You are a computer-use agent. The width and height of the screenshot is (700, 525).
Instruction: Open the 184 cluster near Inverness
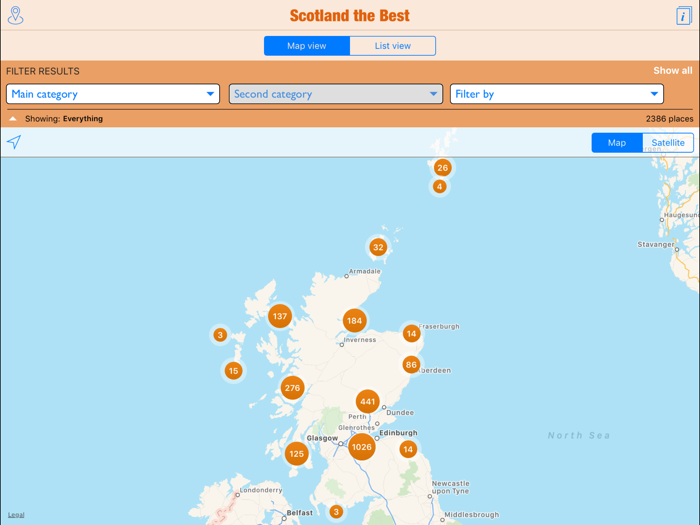tap(354, 321)
